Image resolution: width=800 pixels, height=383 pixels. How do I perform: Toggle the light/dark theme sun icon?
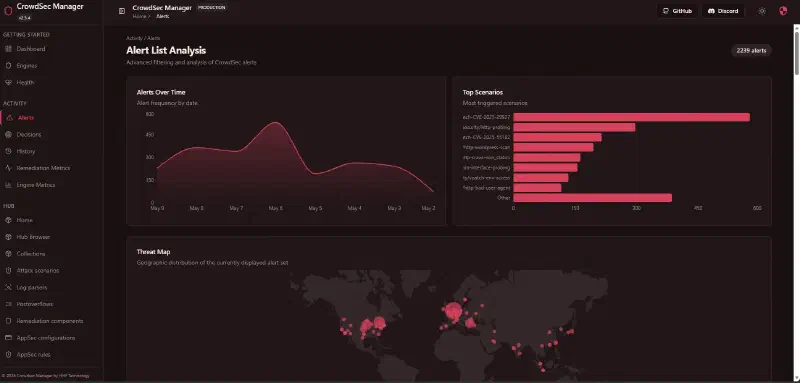pos(762,11)
